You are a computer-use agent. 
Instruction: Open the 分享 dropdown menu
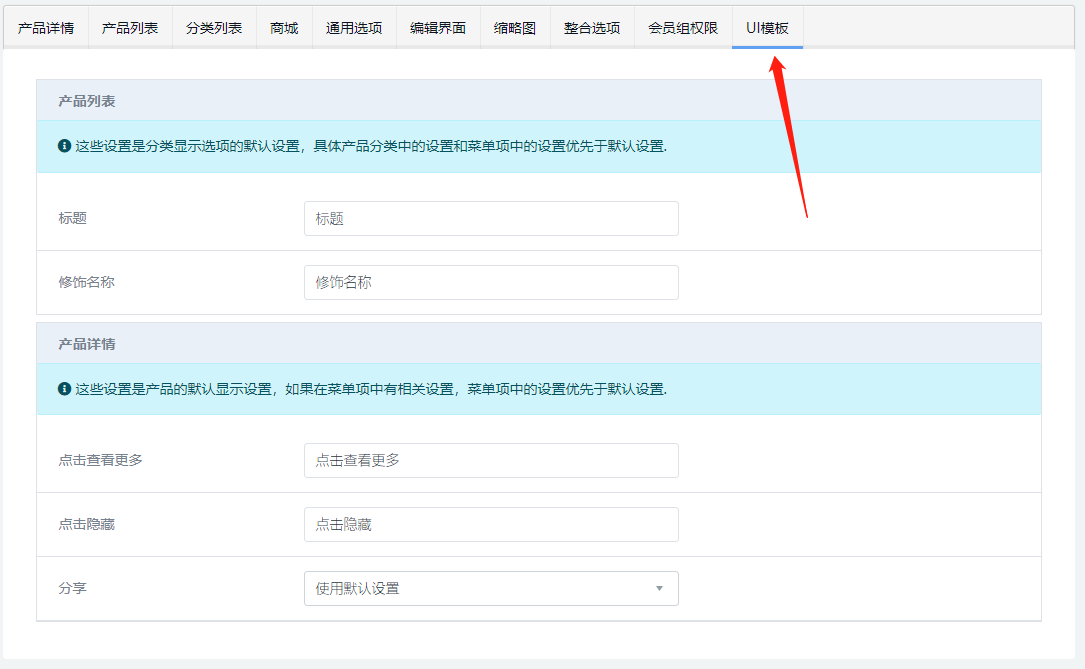point(491,588)
